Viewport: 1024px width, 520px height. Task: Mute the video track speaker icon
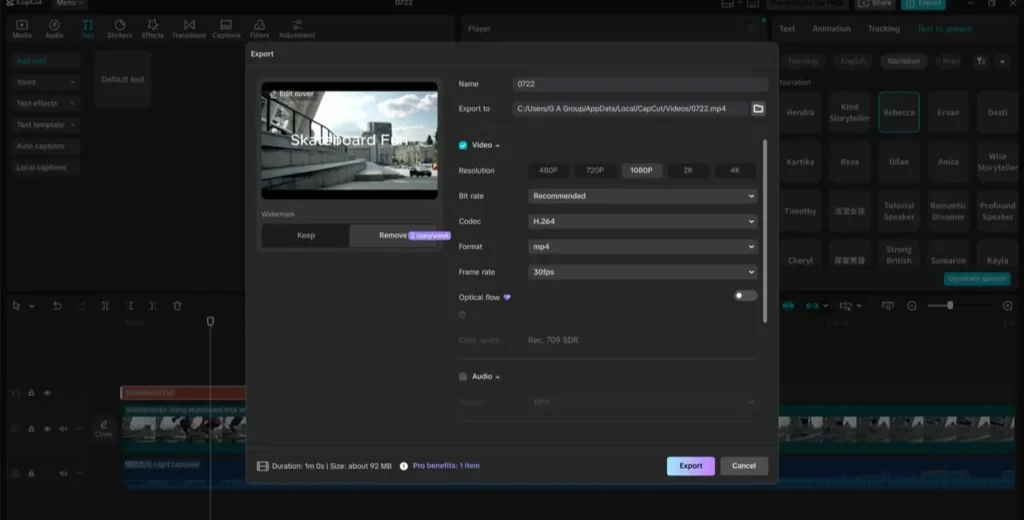63,429
